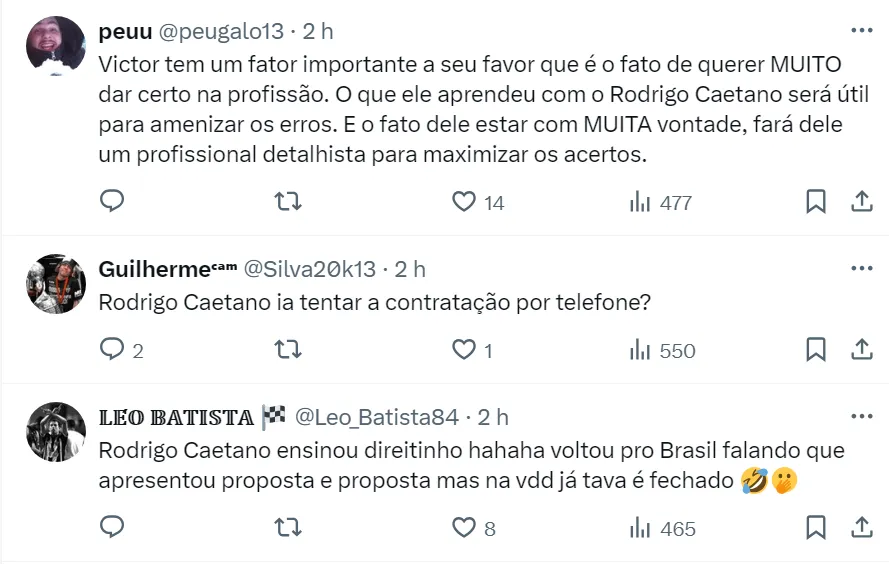Image resolution: width=889 pixels, height=564 pixels.
Task: Open peuu's profile picture
Action: pyautogui.click(x=56, y=46)
